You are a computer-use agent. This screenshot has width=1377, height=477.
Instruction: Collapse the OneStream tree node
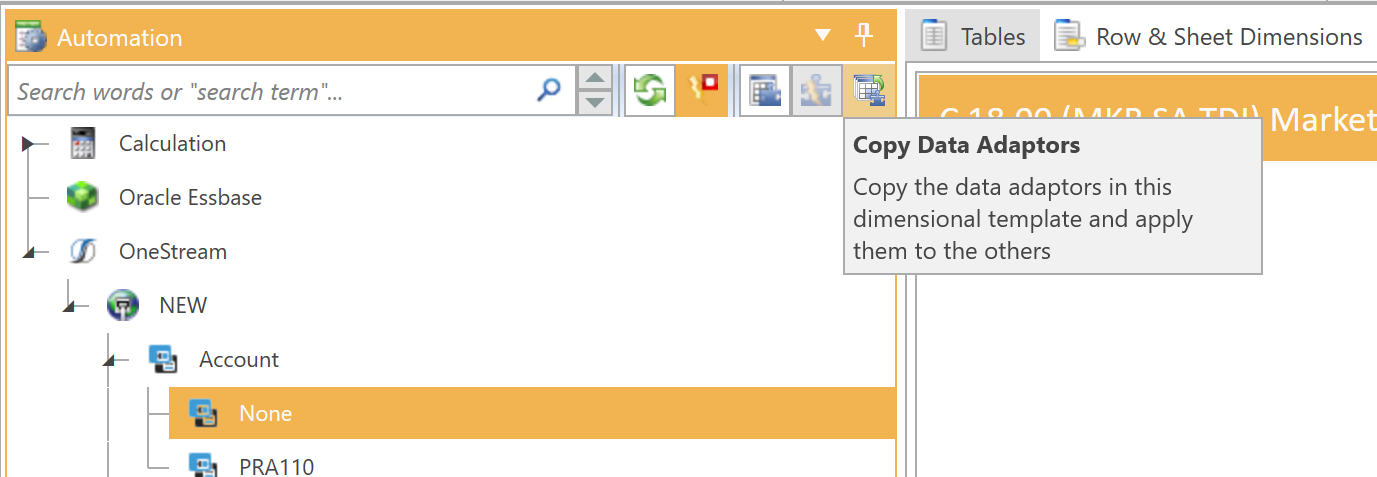30,253
